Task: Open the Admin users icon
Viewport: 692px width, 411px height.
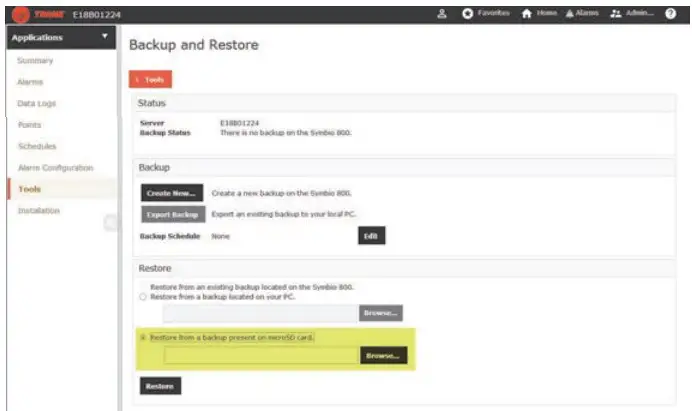Action: (616, 14)
